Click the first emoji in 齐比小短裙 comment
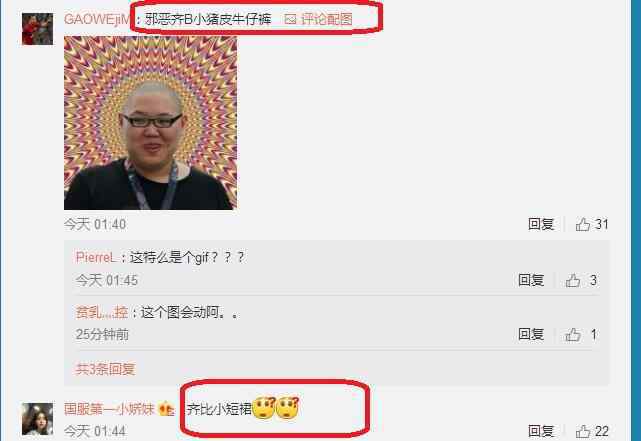The width and height of the screenshot is (641, 441). [264, 407]
